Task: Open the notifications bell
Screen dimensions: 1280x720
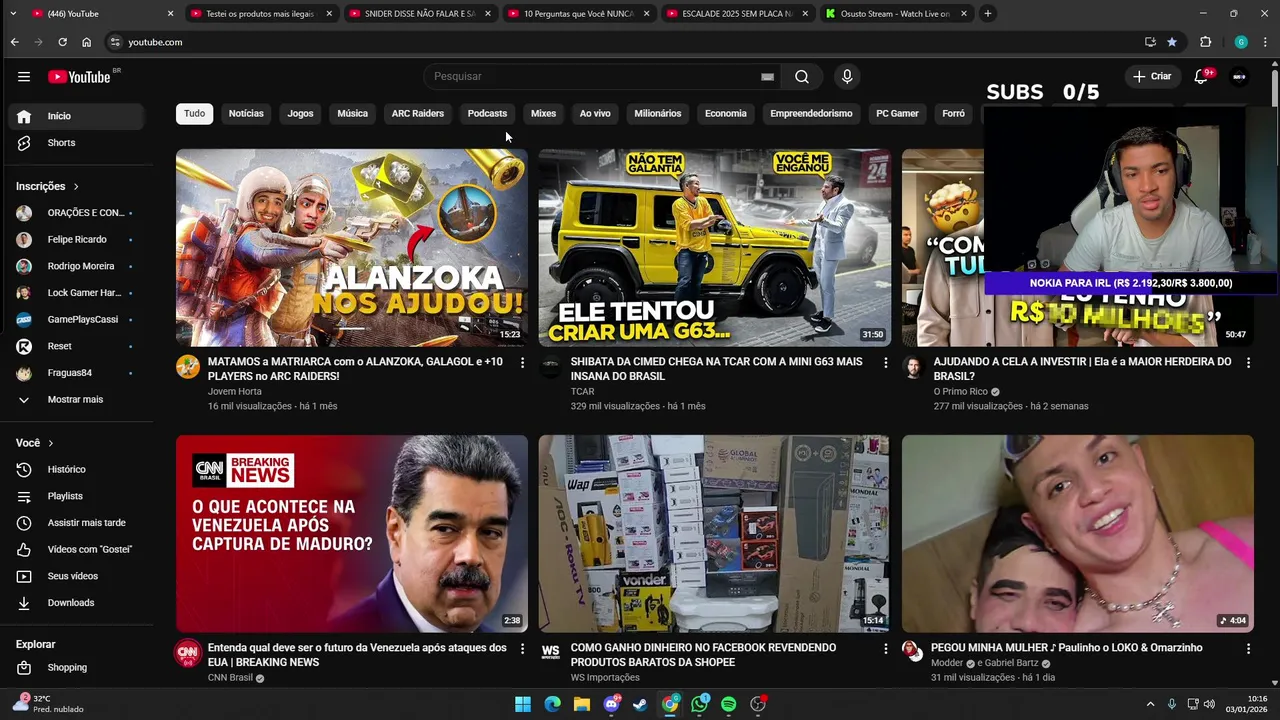Action: click(1201, 77)
